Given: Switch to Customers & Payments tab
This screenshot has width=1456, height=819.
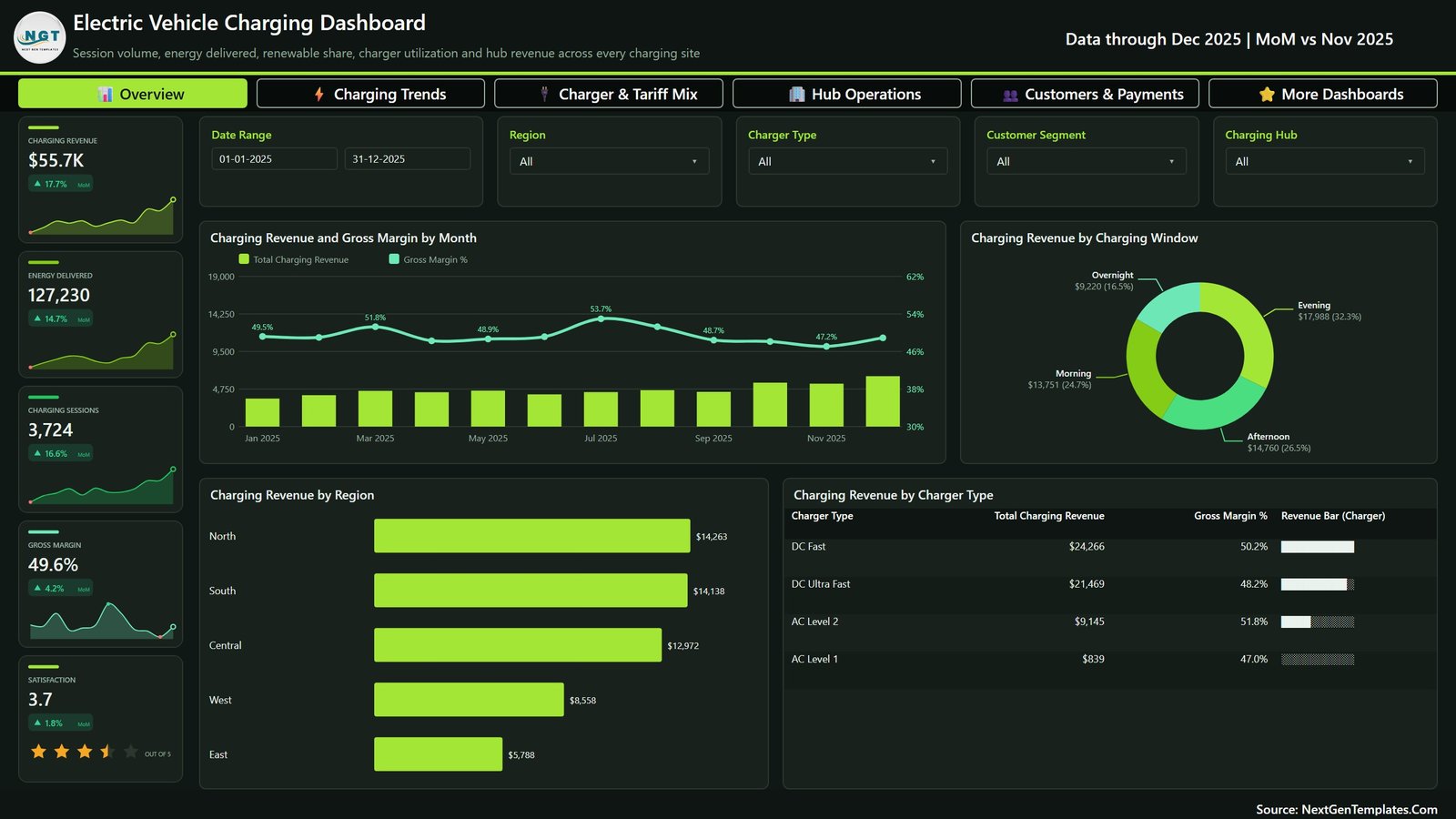Looking at the screenshot, I should click(1085, 94).
